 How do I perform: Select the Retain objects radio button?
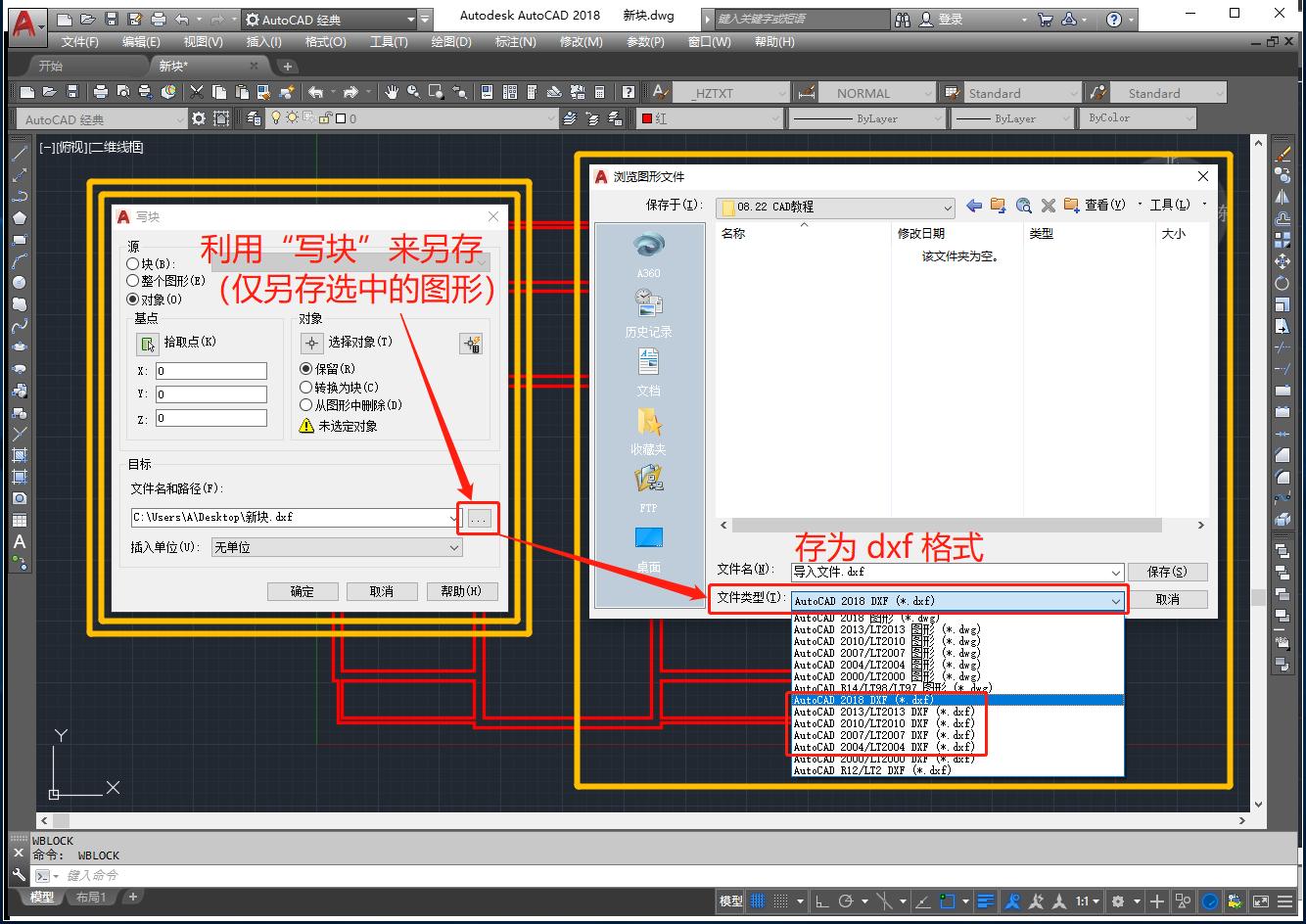coord(306,369)
